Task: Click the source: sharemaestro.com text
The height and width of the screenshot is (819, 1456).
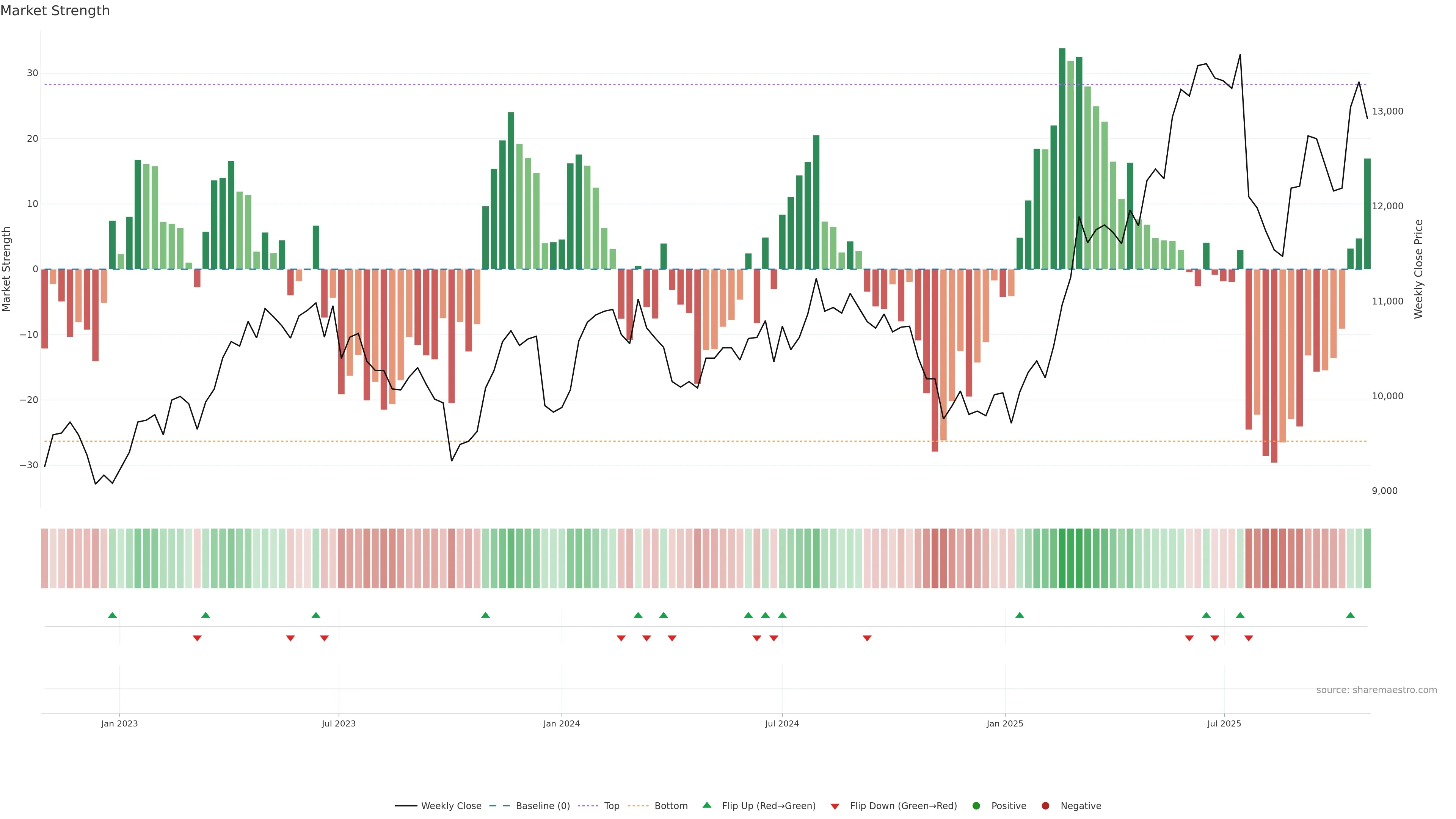Action: coord(1376,690)
